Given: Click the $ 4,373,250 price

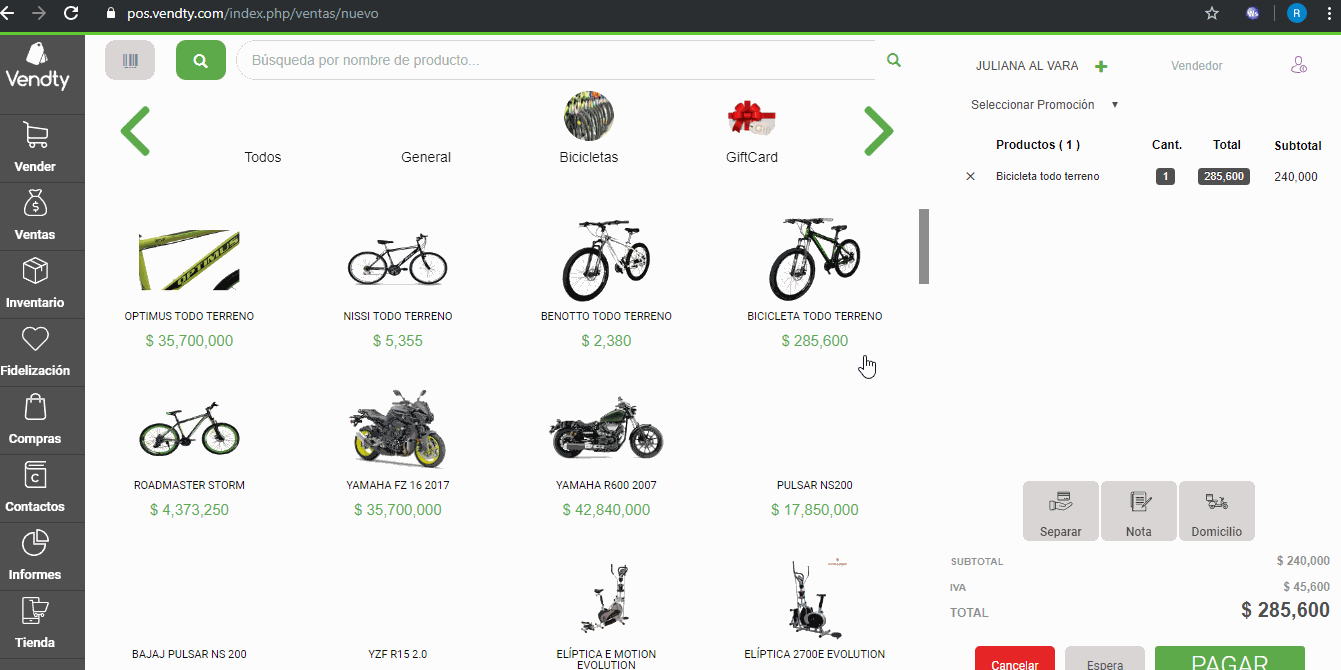Looking at the screenshot, I should (x=189, y=510).
